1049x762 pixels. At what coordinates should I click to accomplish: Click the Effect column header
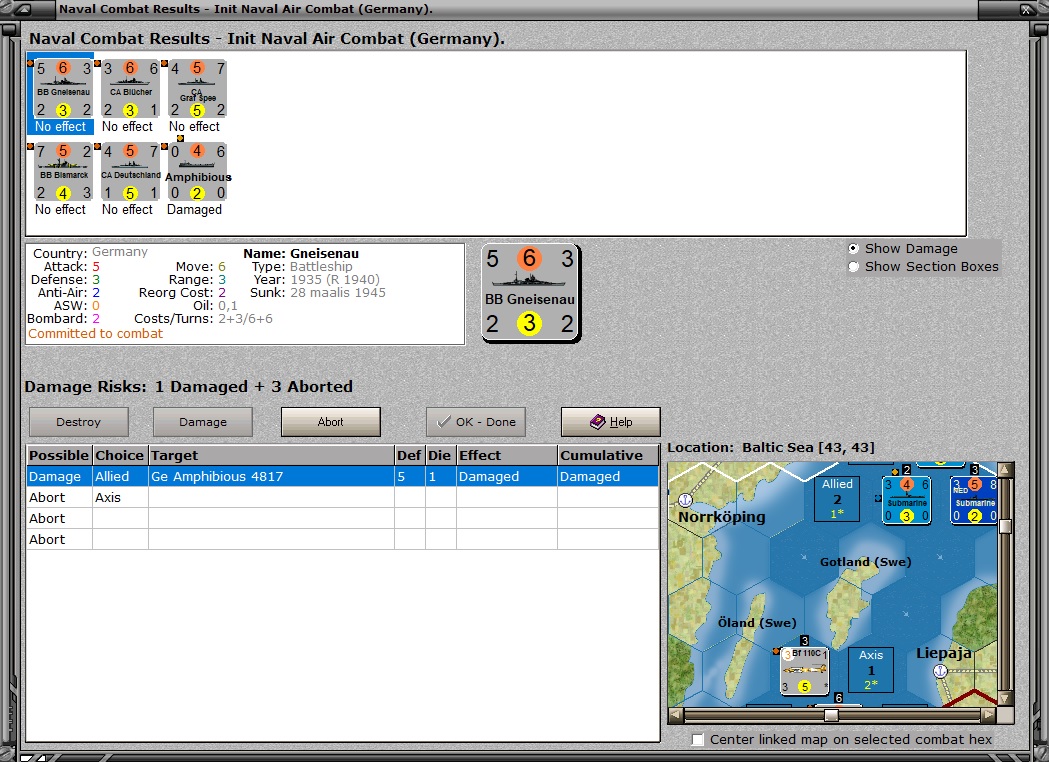point(507,456)
